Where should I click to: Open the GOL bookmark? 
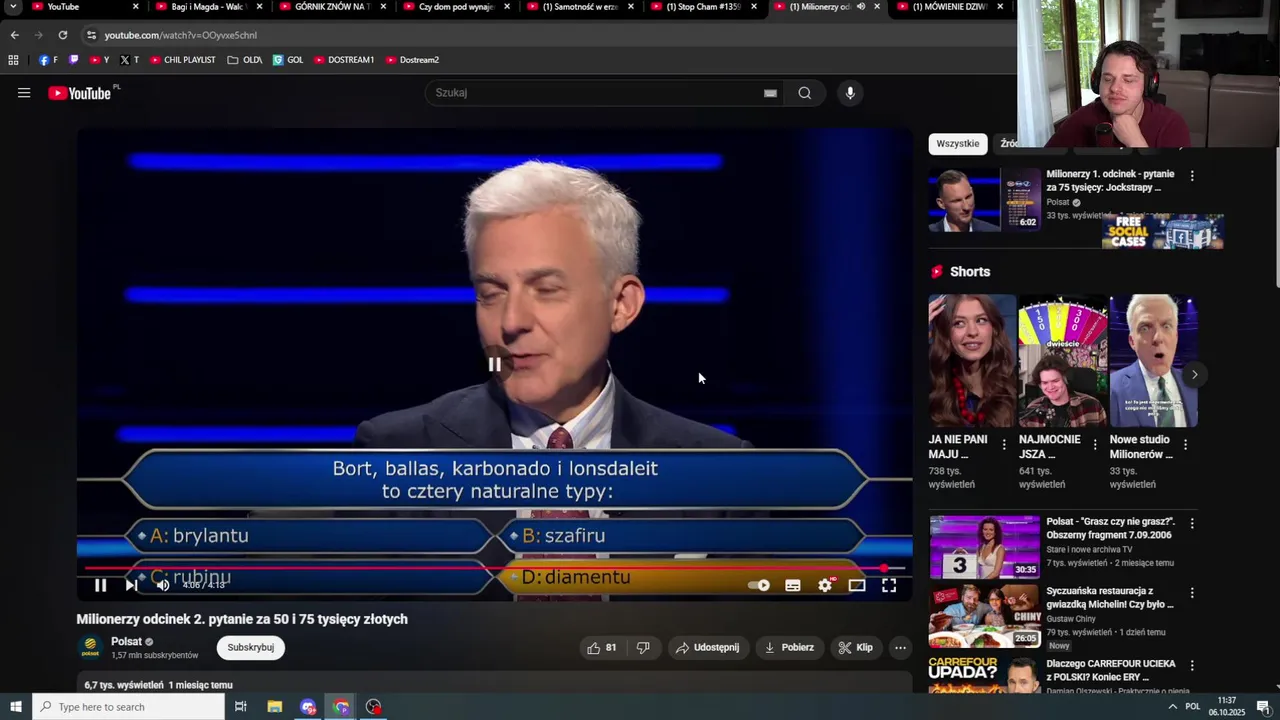pyautogui.click(x=288, y=60)
